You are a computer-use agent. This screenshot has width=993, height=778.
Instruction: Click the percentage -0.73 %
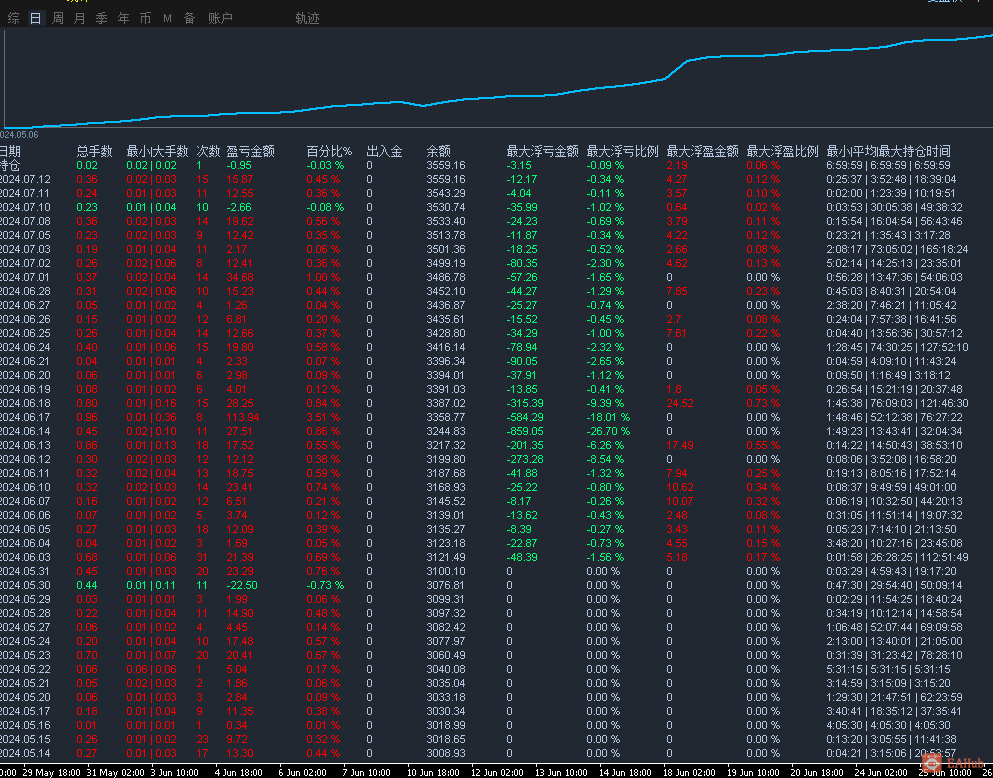click(326, 585)
